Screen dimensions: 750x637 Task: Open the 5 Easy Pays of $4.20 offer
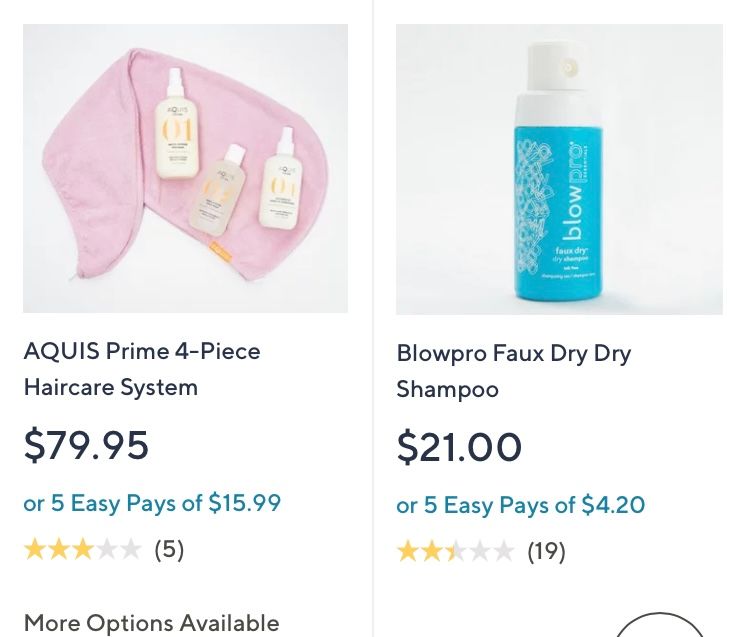pos(520,505)
